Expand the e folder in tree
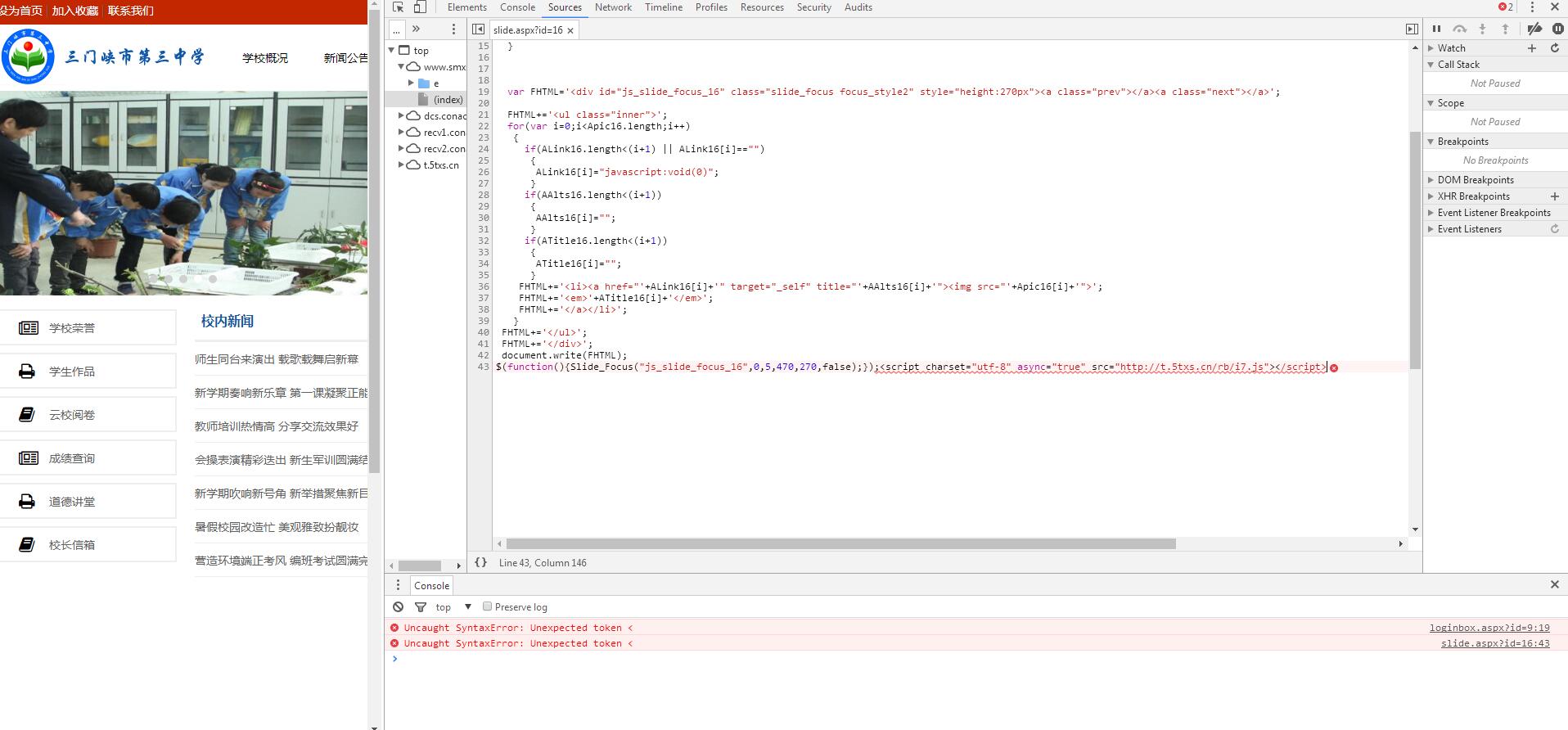1568x730 pixels. pos(411,83)
